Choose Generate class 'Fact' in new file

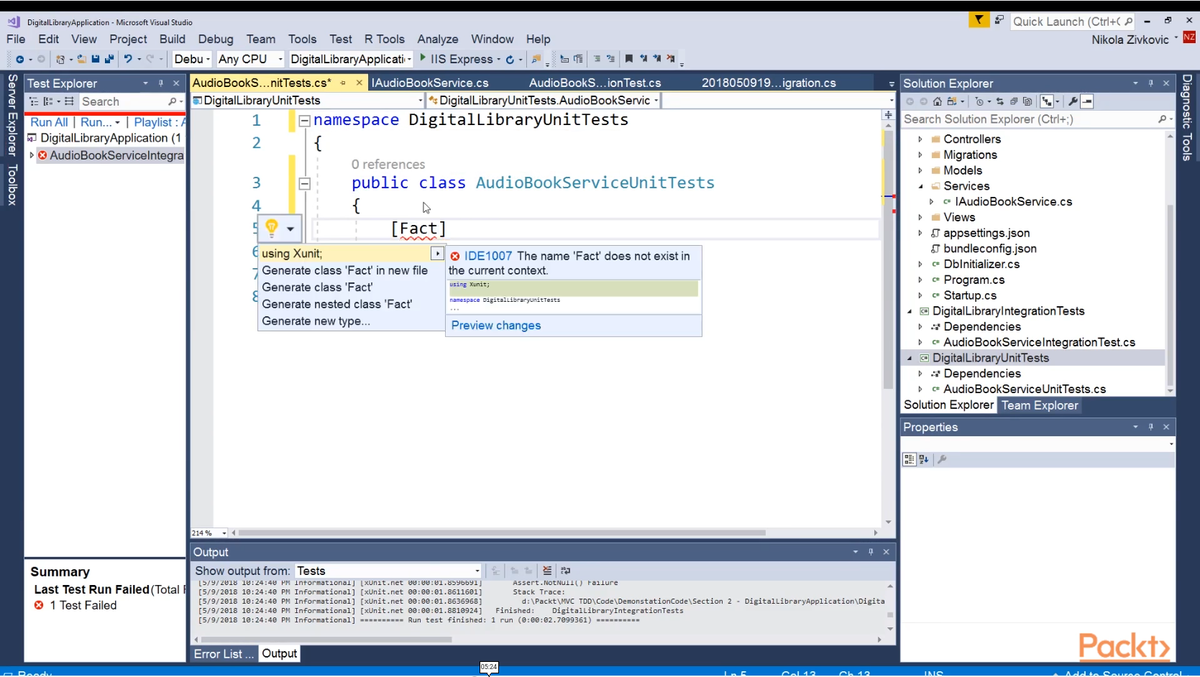coord(345,270)
